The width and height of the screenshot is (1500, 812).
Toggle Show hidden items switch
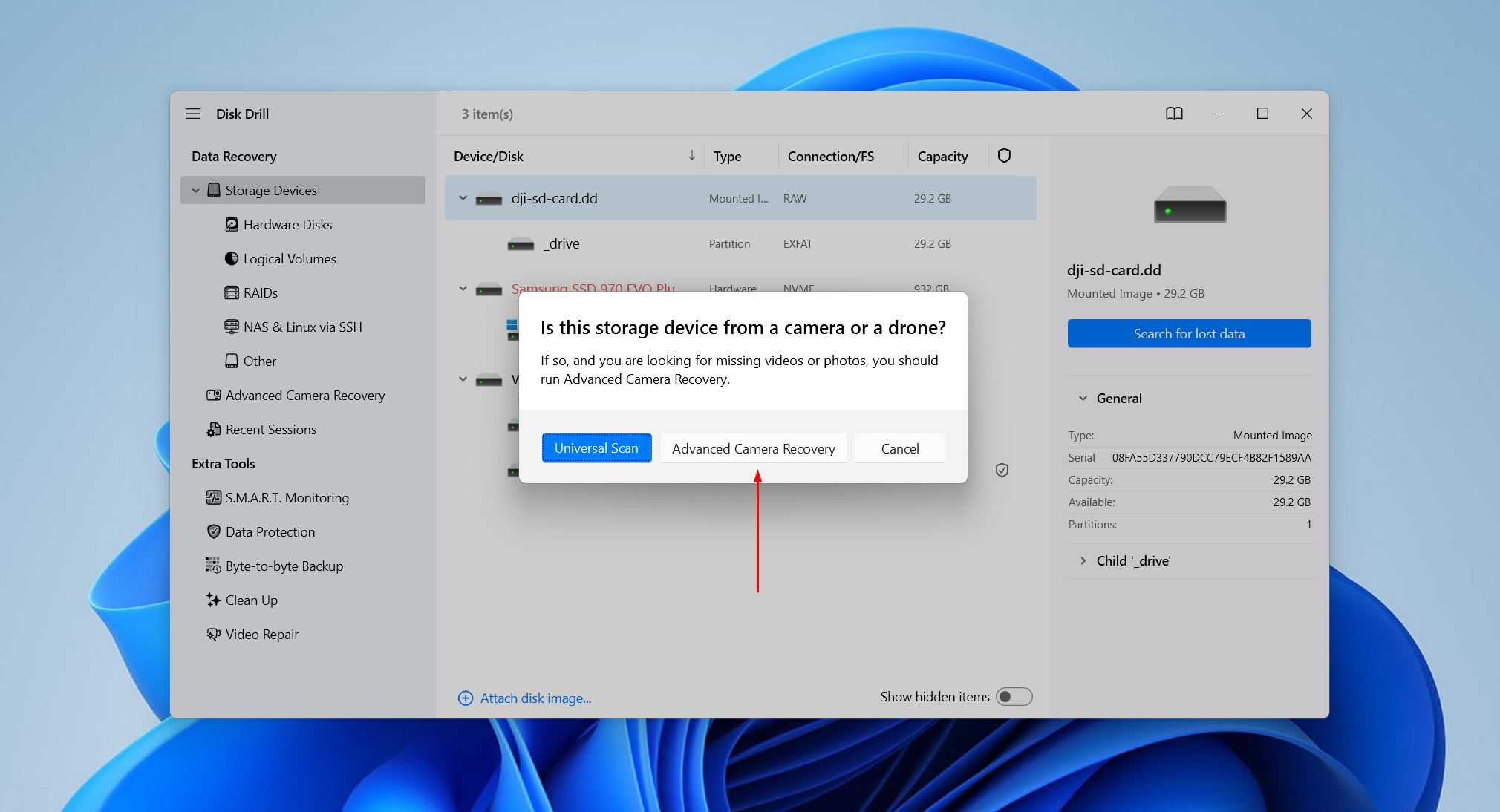(x=1014, y=696)
